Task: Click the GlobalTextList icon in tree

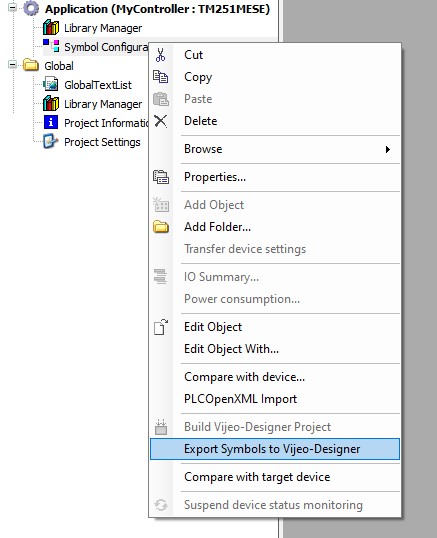Action: click(x=51, y=84)
